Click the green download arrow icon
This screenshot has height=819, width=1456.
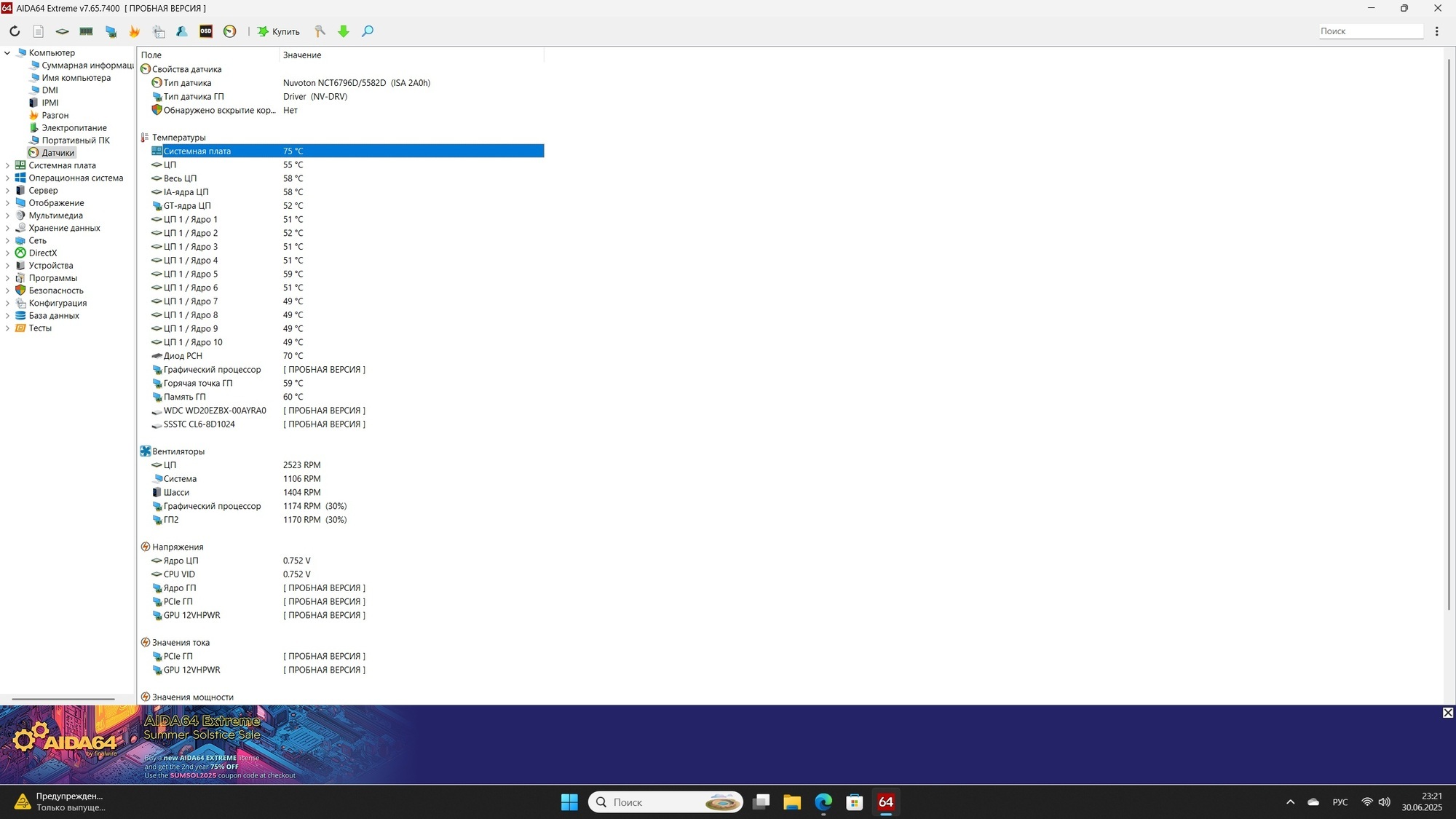coord(344,31)
